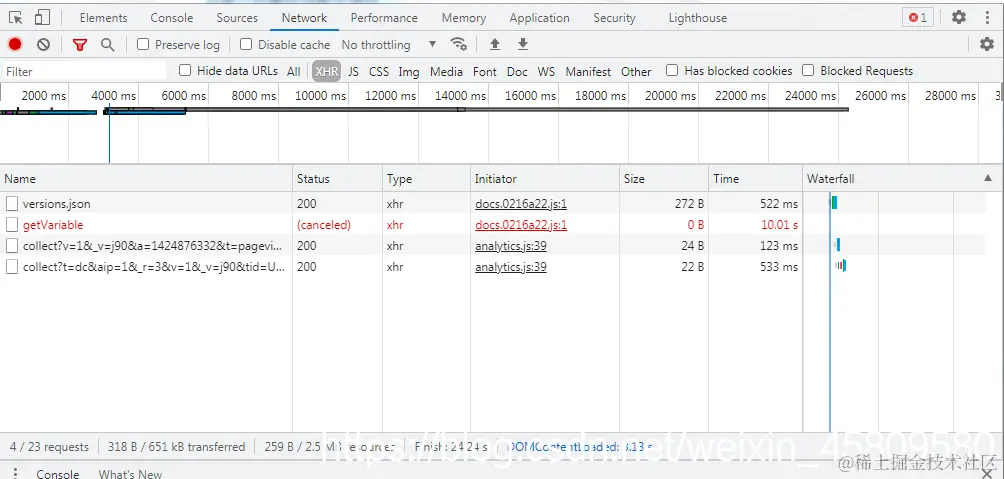Open the Memory tab
The height and width of the screenshot is (479, 1004).
[x=464, y=18]
